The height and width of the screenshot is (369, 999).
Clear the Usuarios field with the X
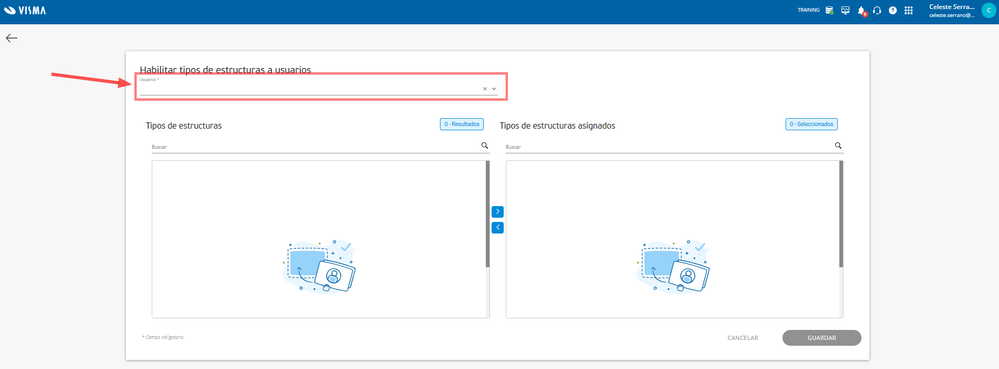pyautogui.click(x=485, y=89)
